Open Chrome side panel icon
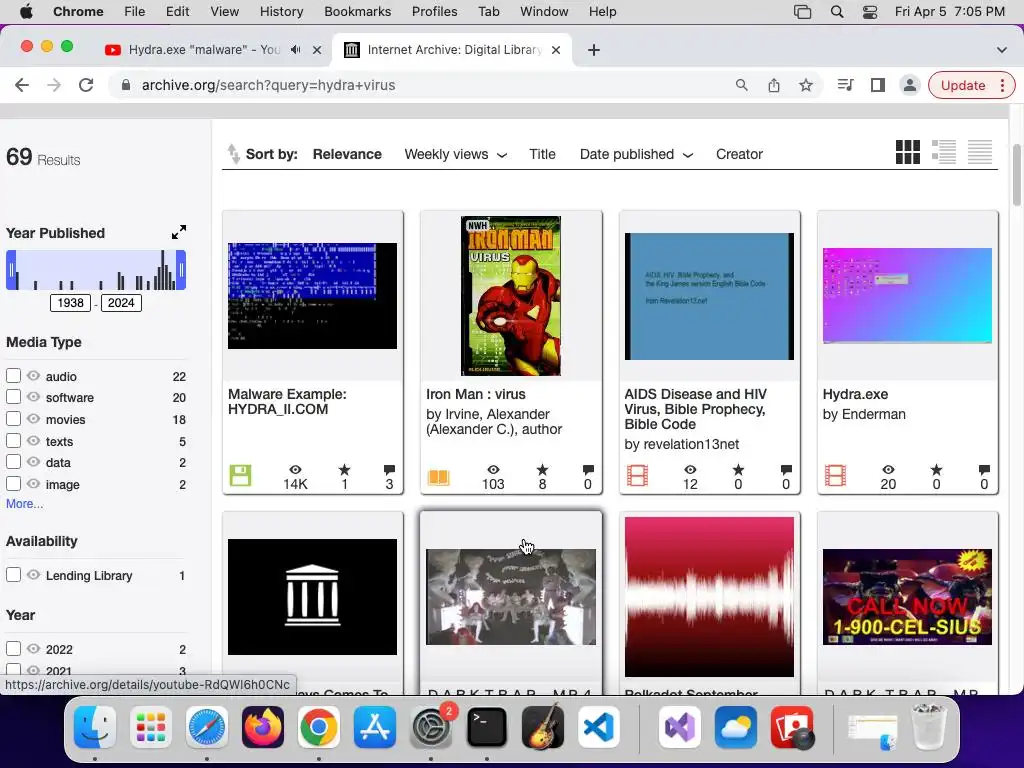The width and height of the screenshot is (1024, 768). [x=878, y=85]
